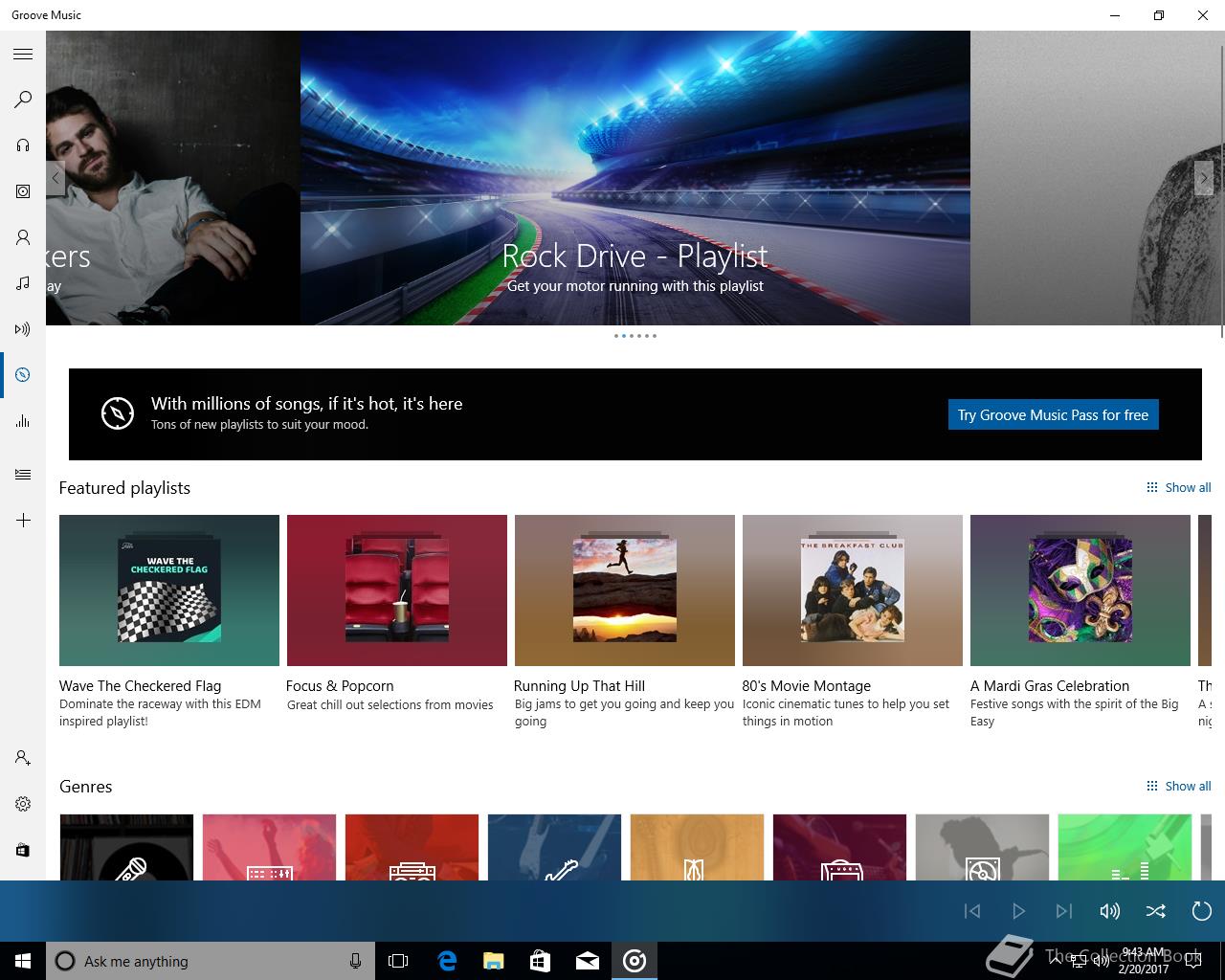Open the Artists person icon
The height and width of the screenshot is (980, 1225).
[x=23, y=237]
